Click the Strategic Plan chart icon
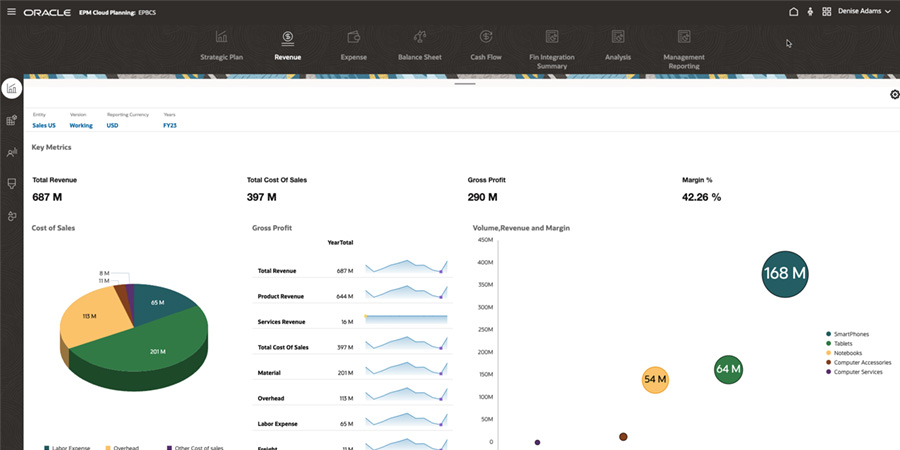Image resolution: width=900 pixels, height=450 pixels. tap(222, 37)
